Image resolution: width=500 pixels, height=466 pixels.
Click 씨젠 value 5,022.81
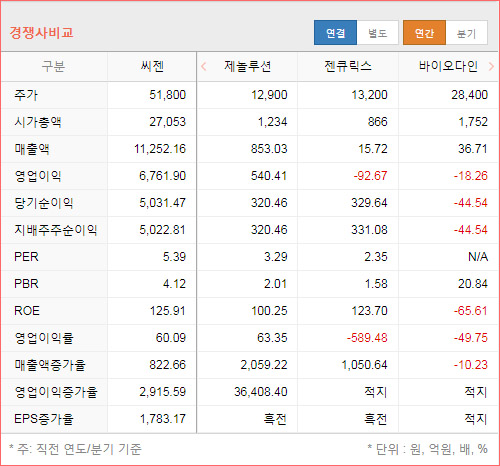pyautogui.click(x=162, y=230)
